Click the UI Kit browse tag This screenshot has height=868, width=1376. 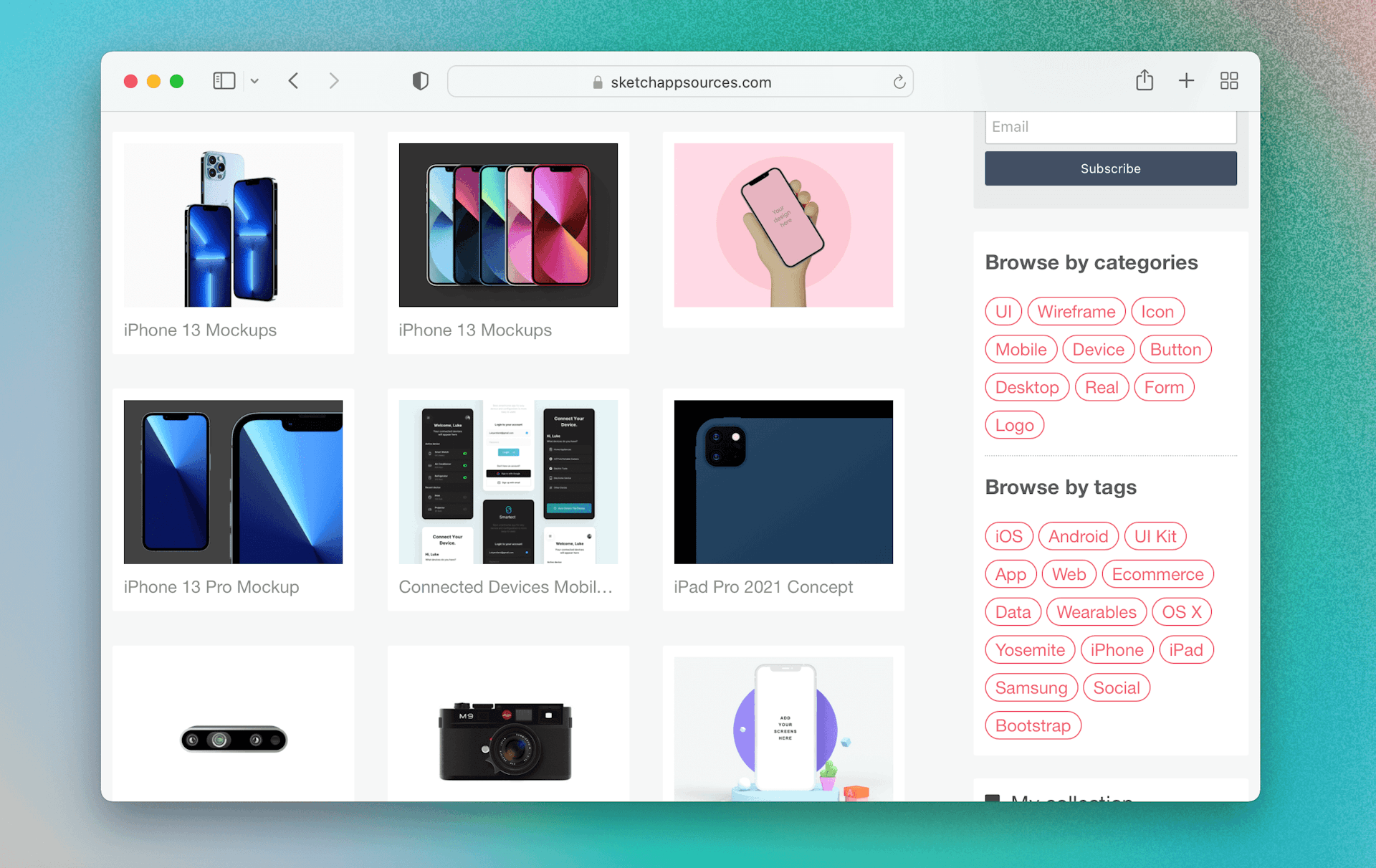tap(1157, 536)
